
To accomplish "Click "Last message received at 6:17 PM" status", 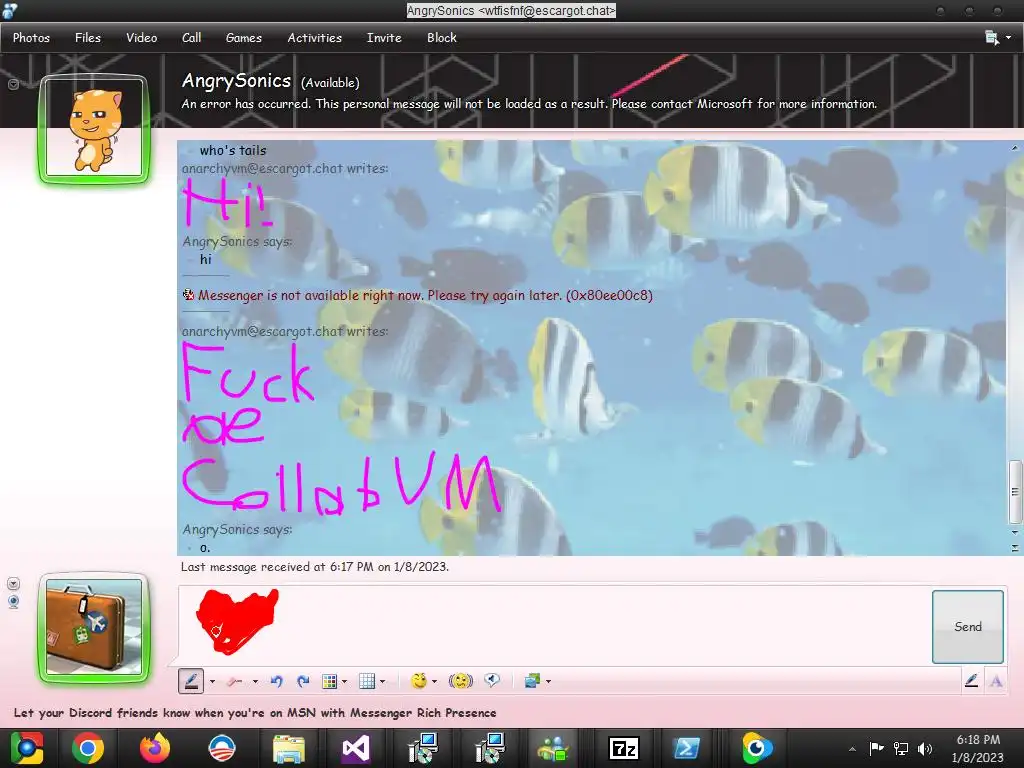I will pyautogui.click(x=315, y=567).
